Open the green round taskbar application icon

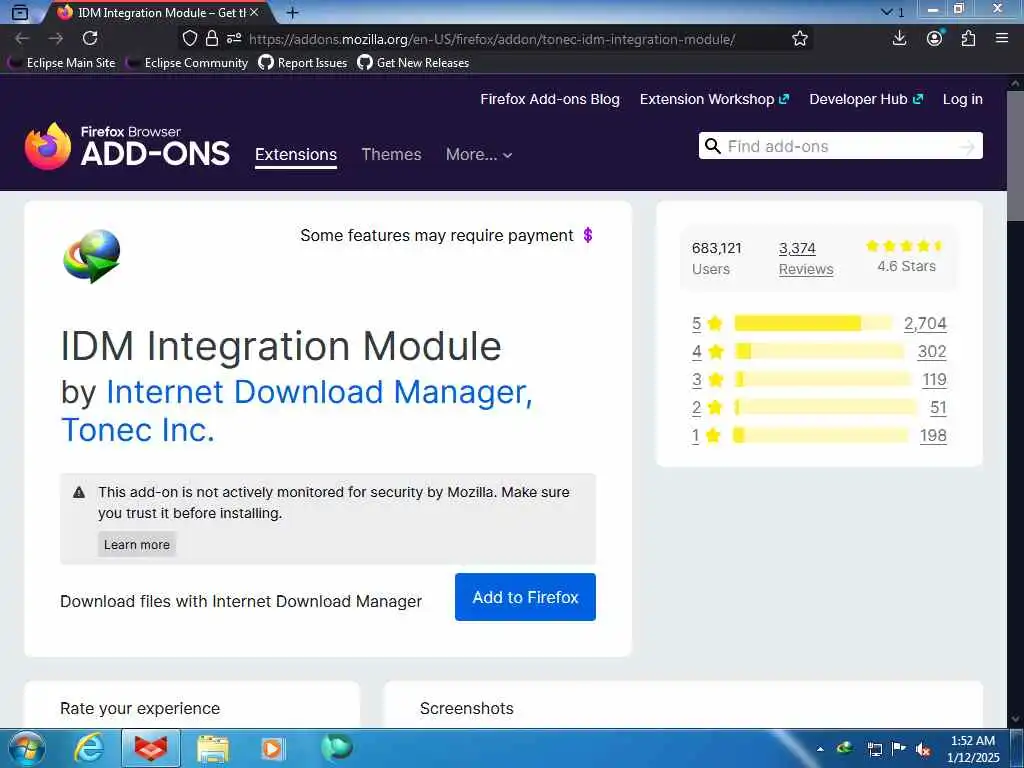[337, 747]
